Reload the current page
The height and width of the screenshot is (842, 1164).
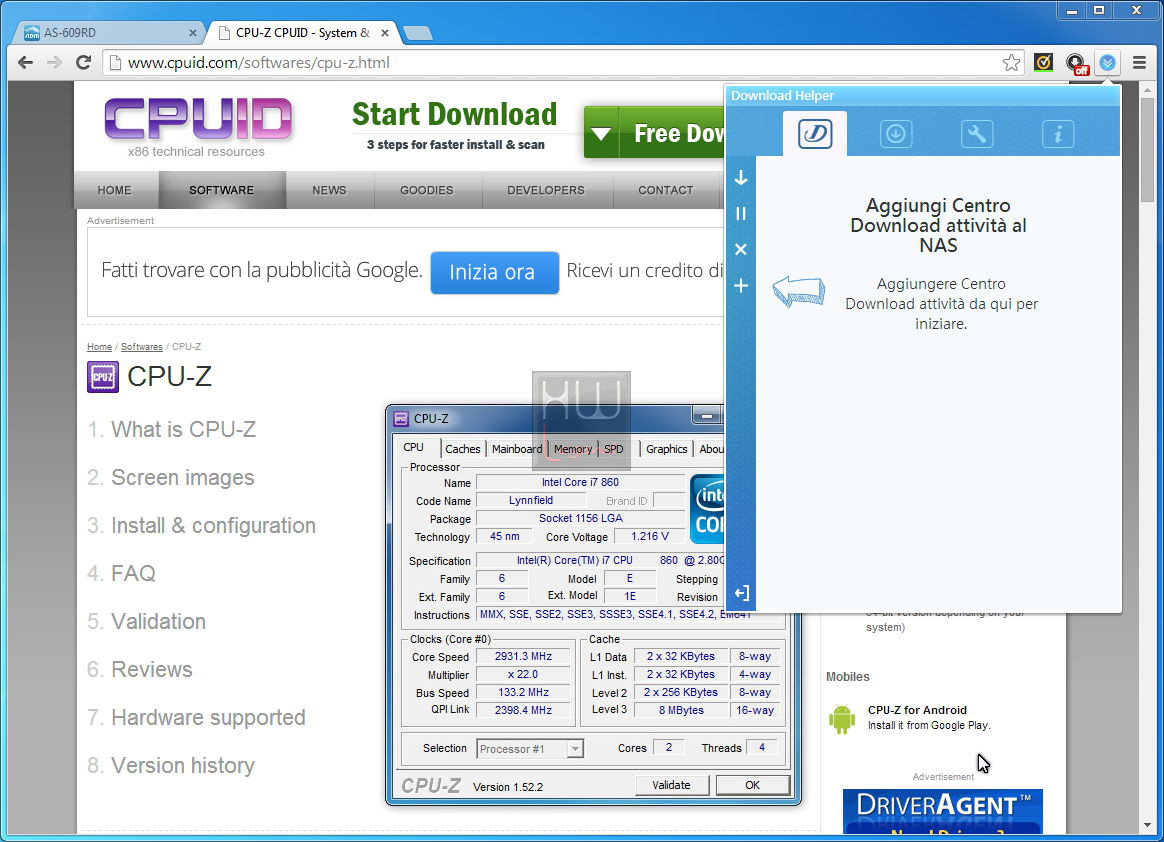83,62
